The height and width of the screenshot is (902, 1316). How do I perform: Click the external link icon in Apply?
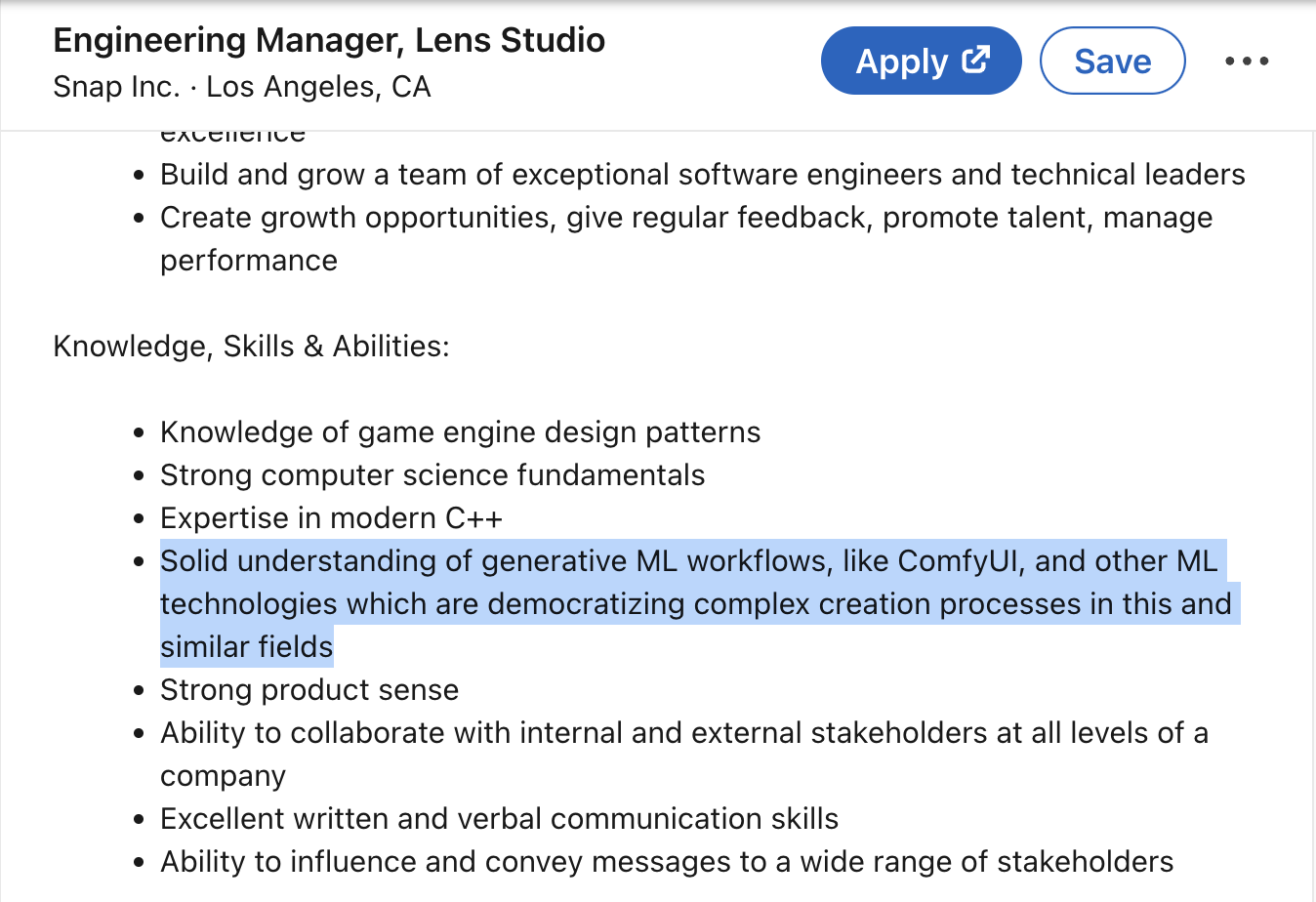(975, 61)
